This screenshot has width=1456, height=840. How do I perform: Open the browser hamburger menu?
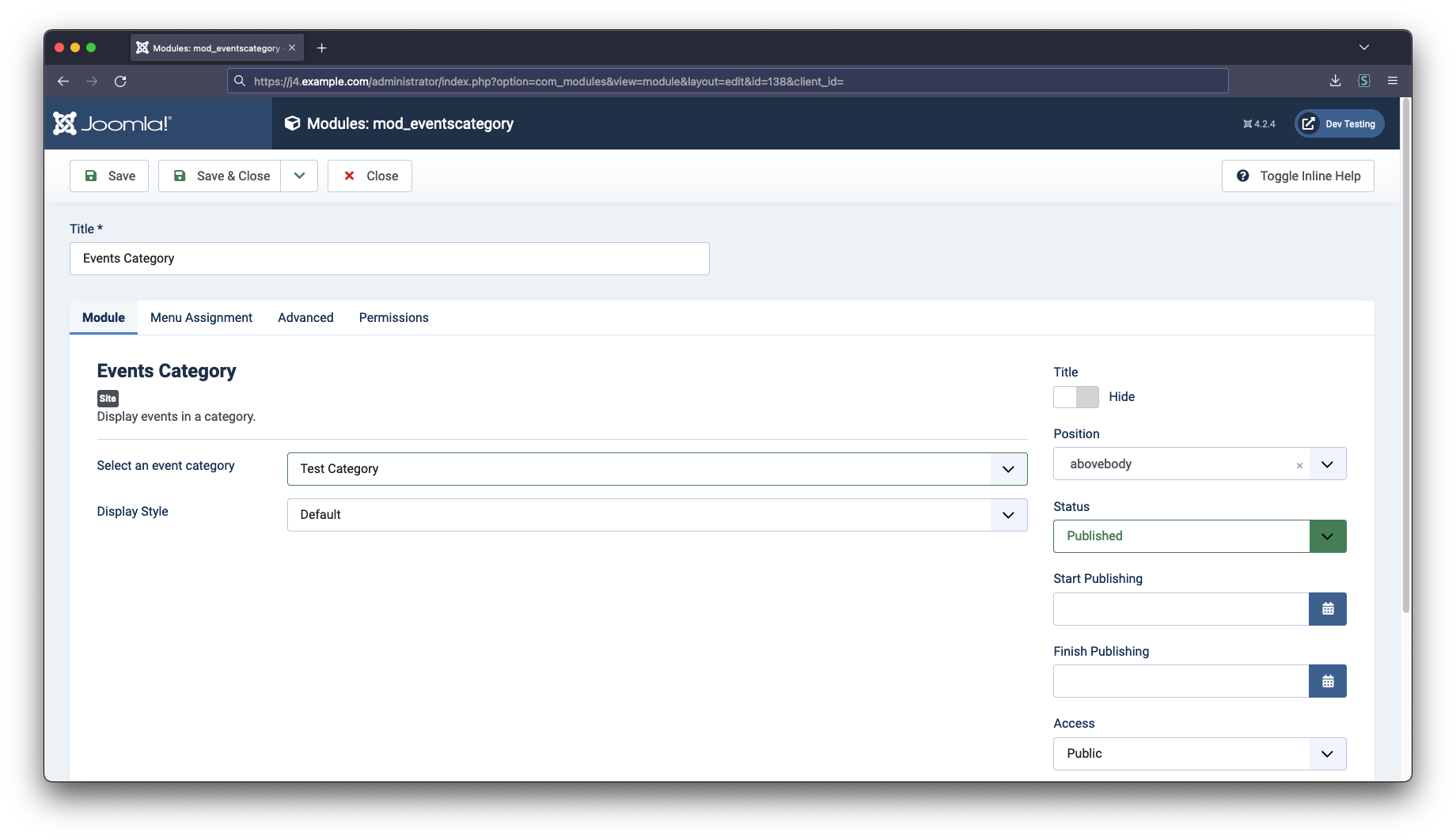pyautogui.click(x=1393, y=81)
